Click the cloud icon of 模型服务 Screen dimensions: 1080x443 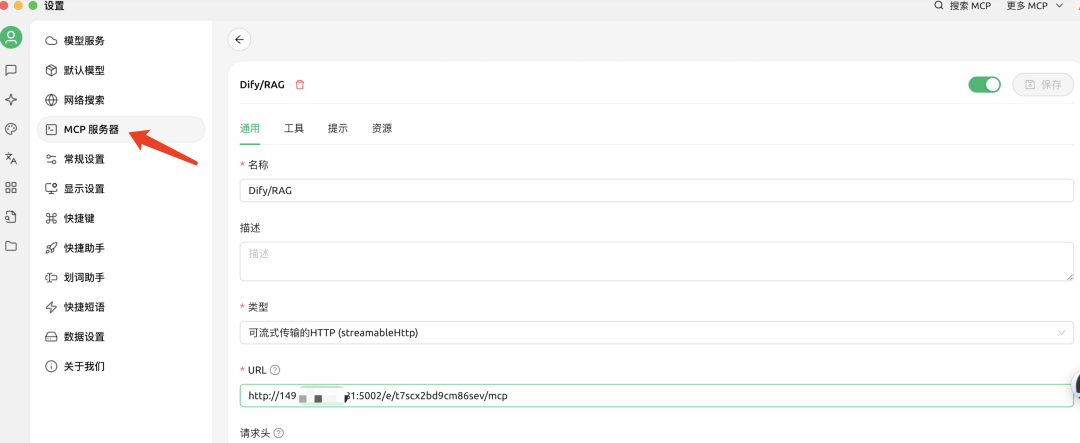51,41
